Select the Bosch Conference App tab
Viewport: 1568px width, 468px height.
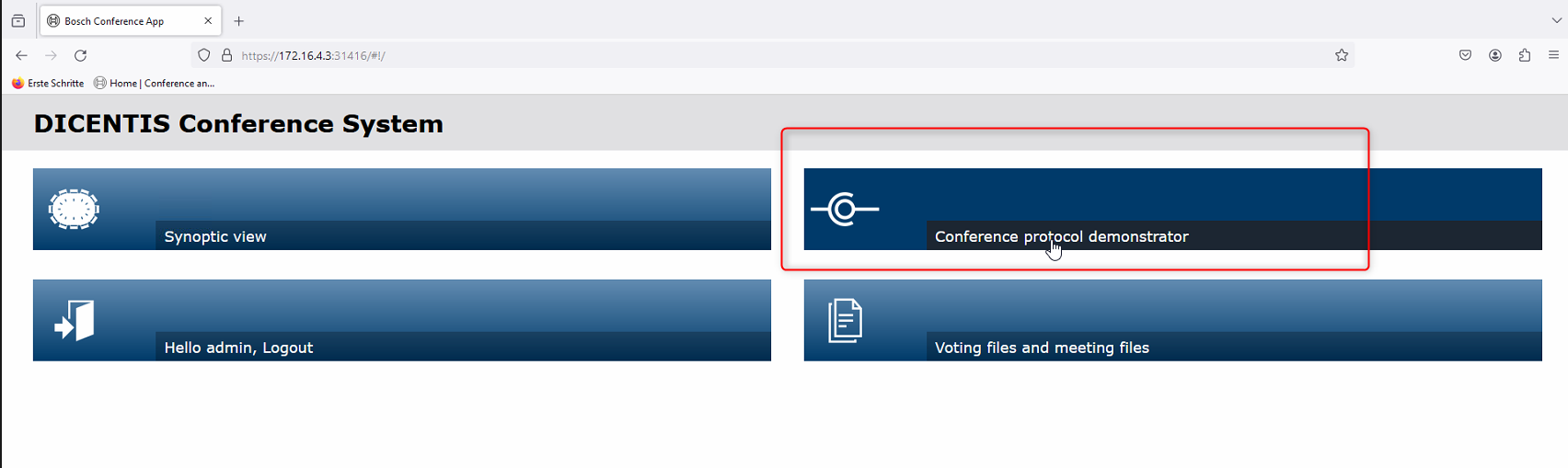click(x=115, y=20)
